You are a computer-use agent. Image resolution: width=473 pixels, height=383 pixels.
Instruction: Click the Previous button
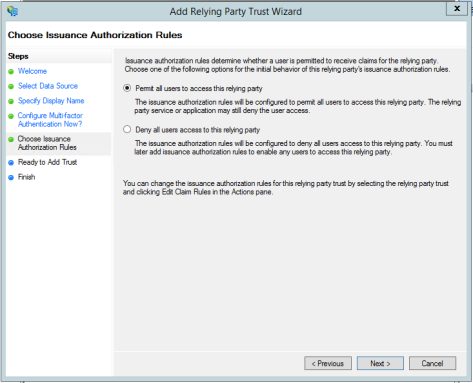328,363
